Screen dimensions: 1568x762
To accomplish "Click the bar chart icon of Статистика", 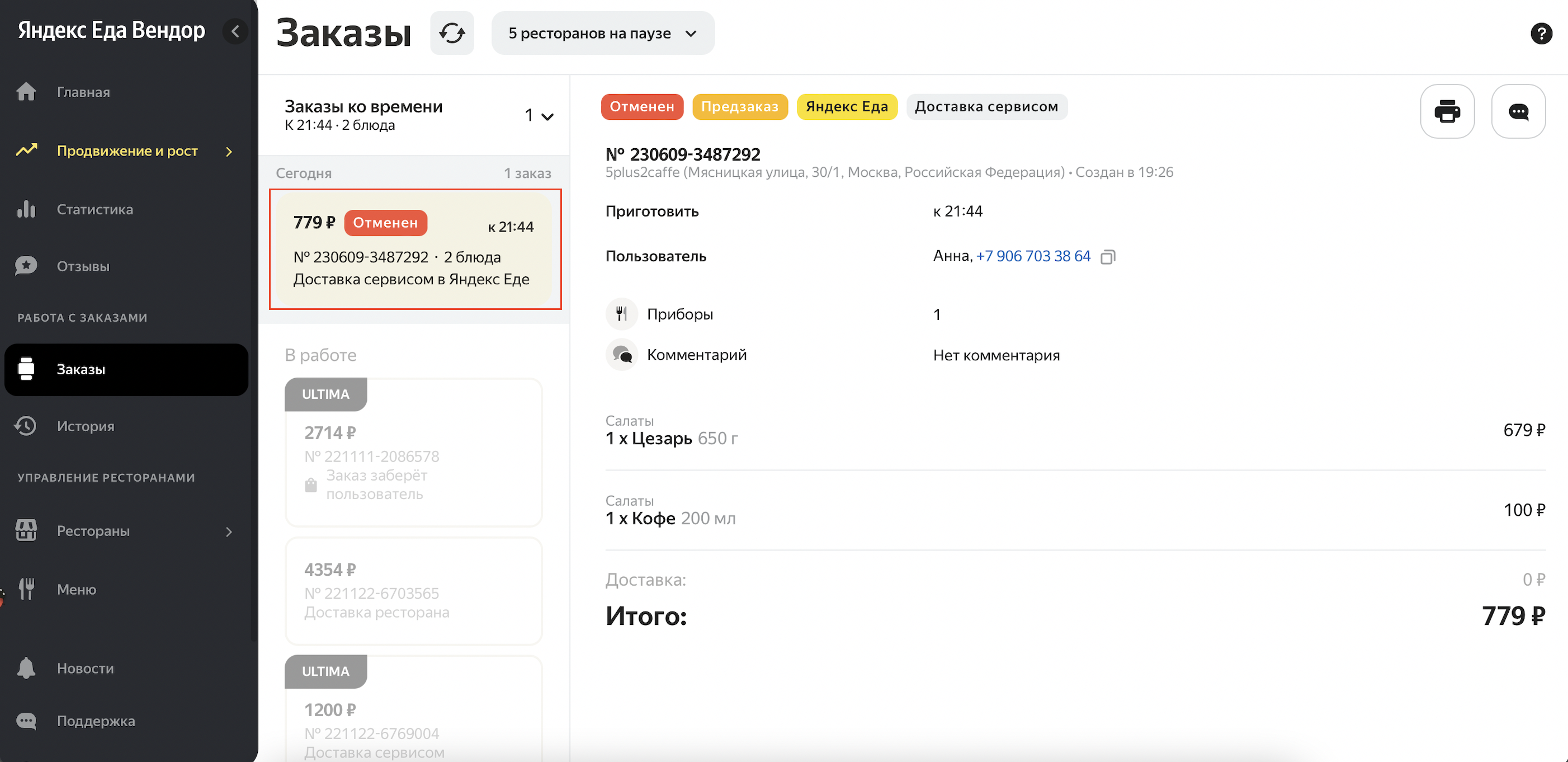I will [26, 209].
